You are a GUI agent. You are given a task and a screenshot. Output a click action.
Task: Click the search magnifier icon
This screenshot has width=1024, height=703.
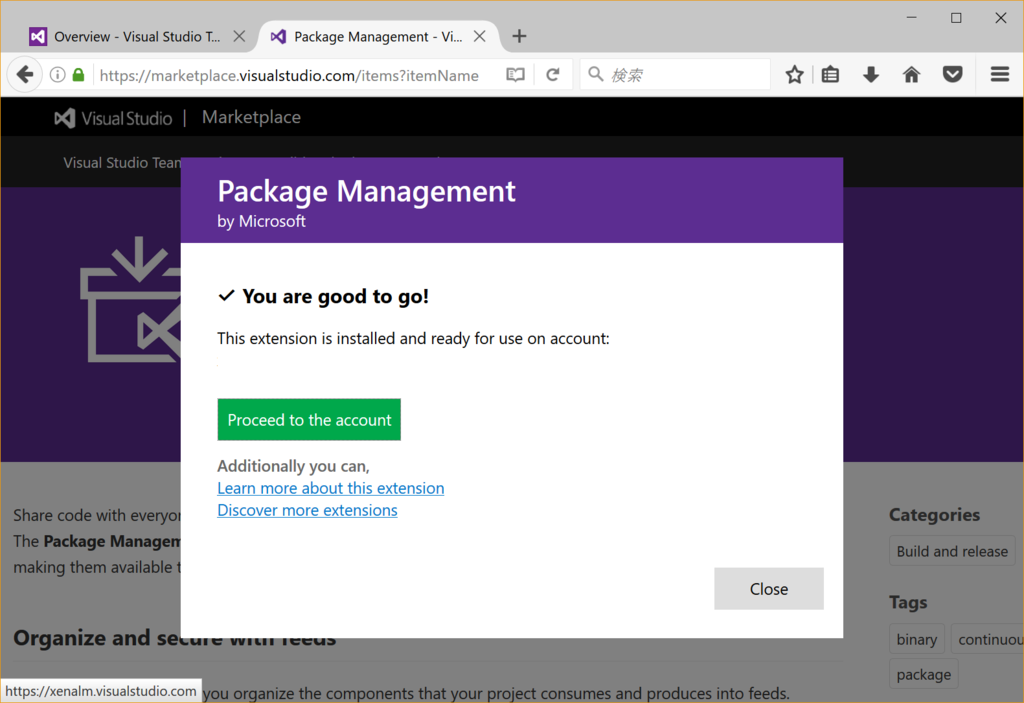pos(595,74)
